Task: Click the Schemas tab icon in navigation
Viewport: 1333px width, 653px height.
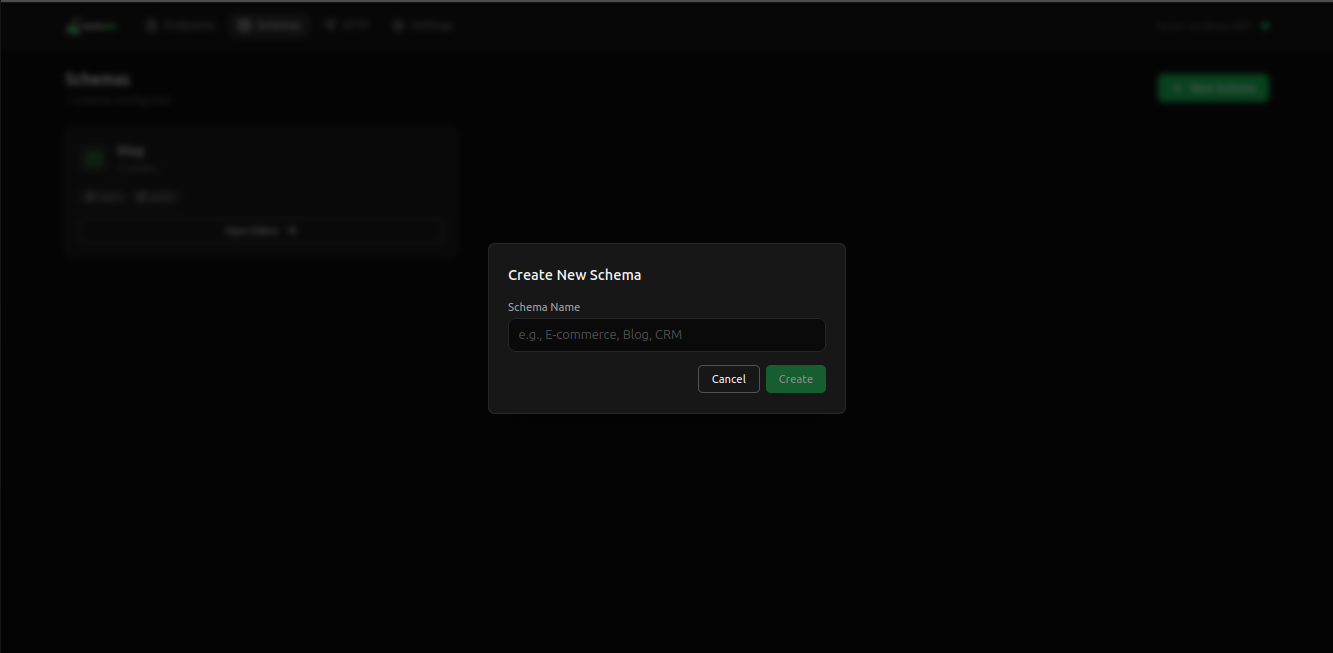Action: [x=244, y=25]
